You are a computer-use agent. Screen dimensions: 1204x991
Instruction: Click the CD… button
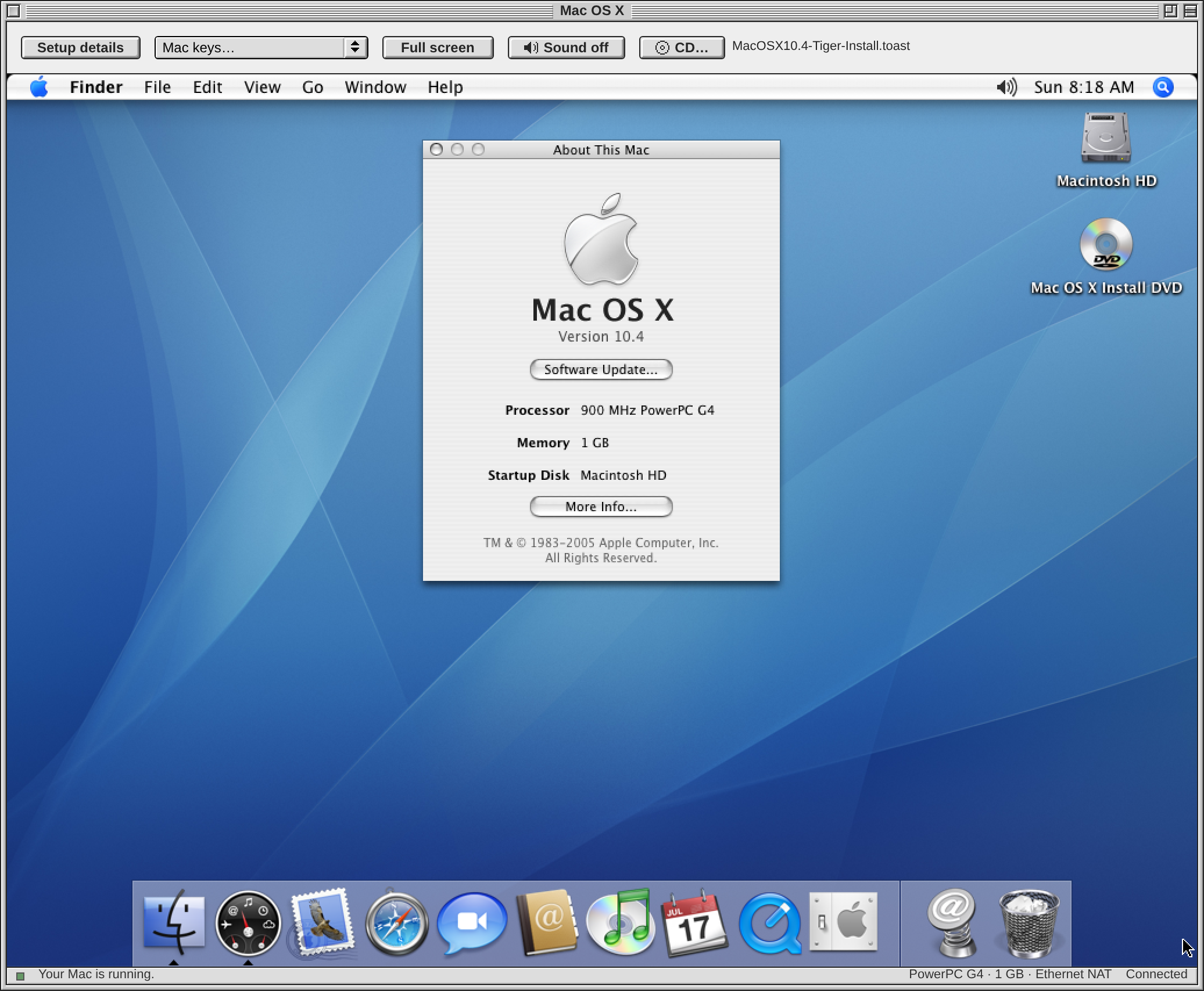[x=682, y=48]
